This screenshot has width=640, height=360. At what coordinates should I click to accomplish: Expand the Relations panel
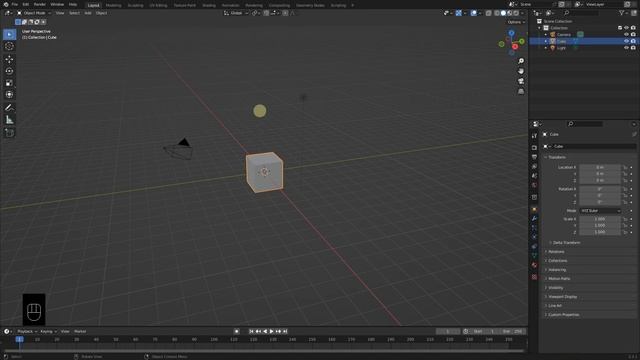(556, 251)
